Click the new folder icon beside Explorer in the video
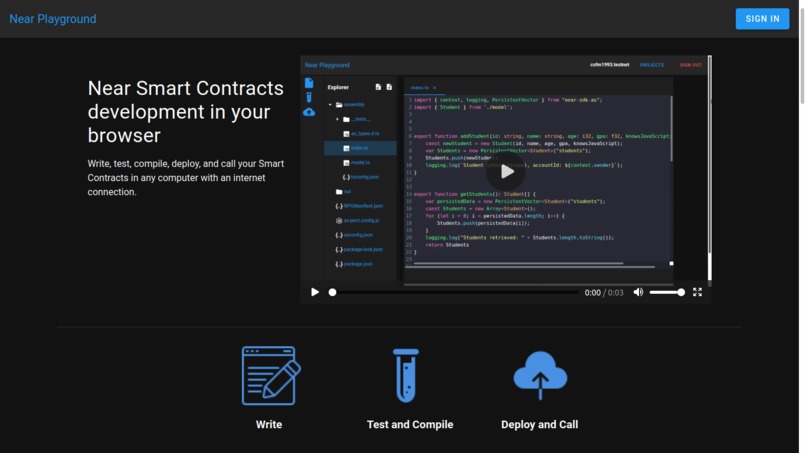This screenshot has width=806, height=453. [389, 87]
